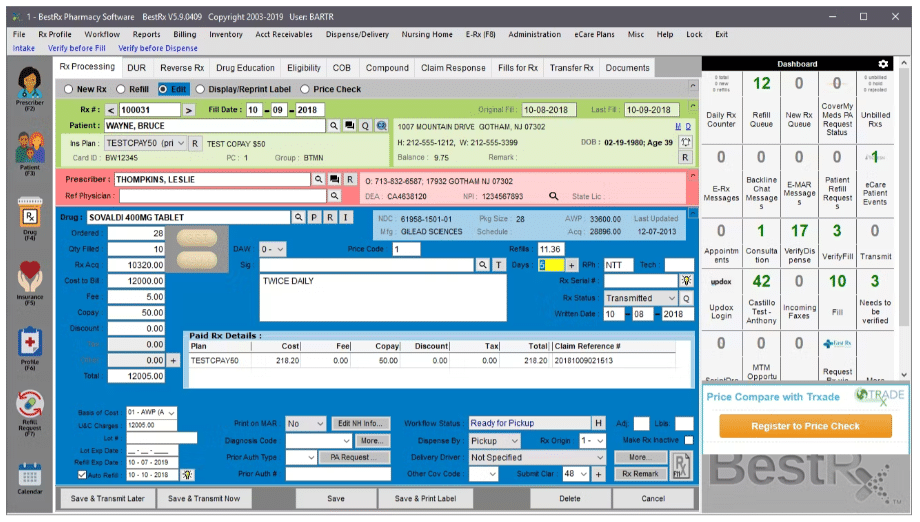Open the Prescriber (F2) sidebar icon
This screenshot has width=920, height=522.
click(x=29, y=89)
